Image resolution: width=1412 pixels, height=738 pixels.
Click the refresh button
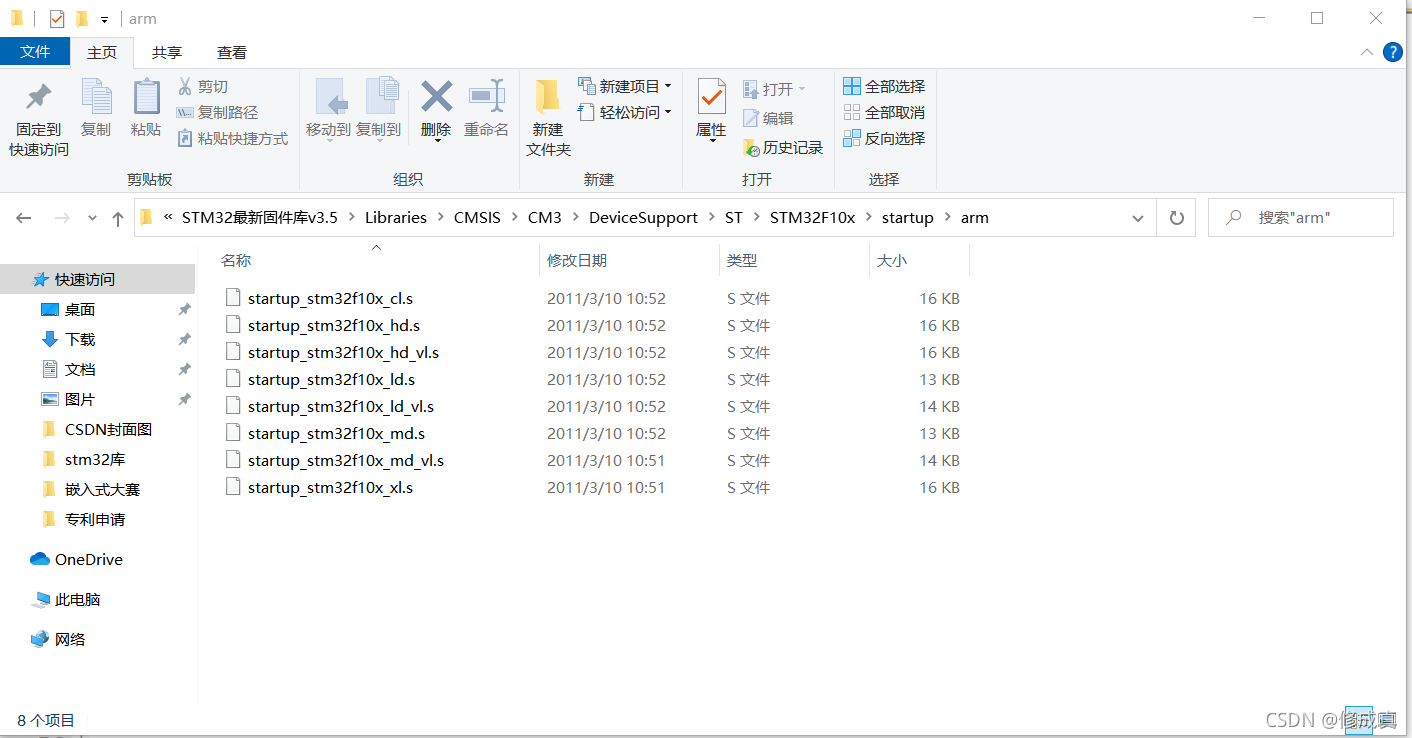pyautogui.click(x=1176, y=218)
